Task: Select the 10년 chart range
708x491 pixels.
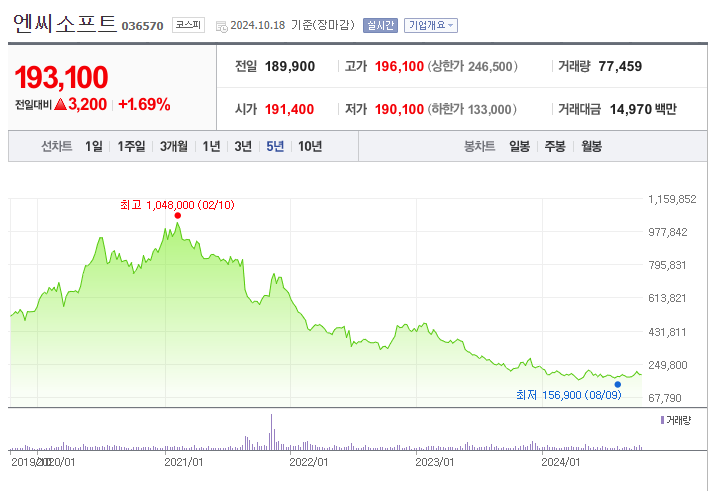Action: 310,146
